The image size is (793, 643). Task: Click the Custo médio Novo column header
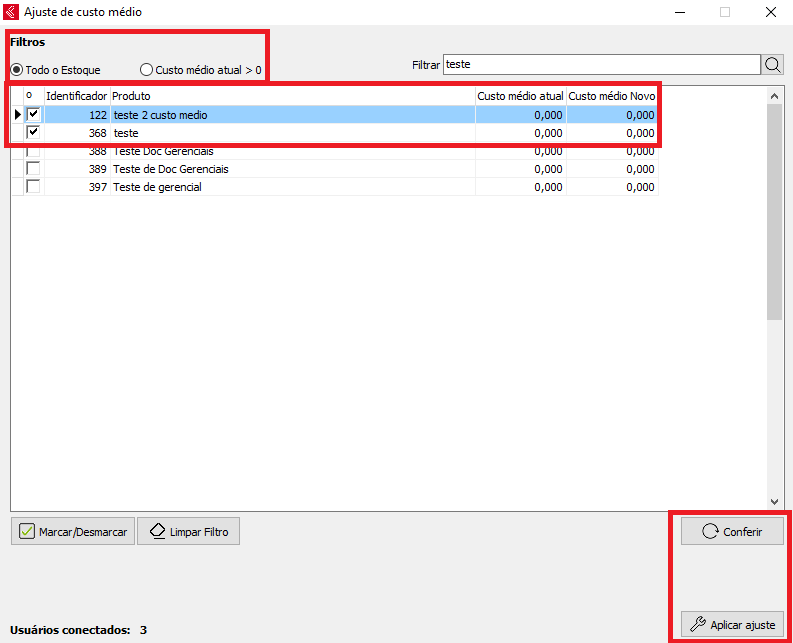612,96
